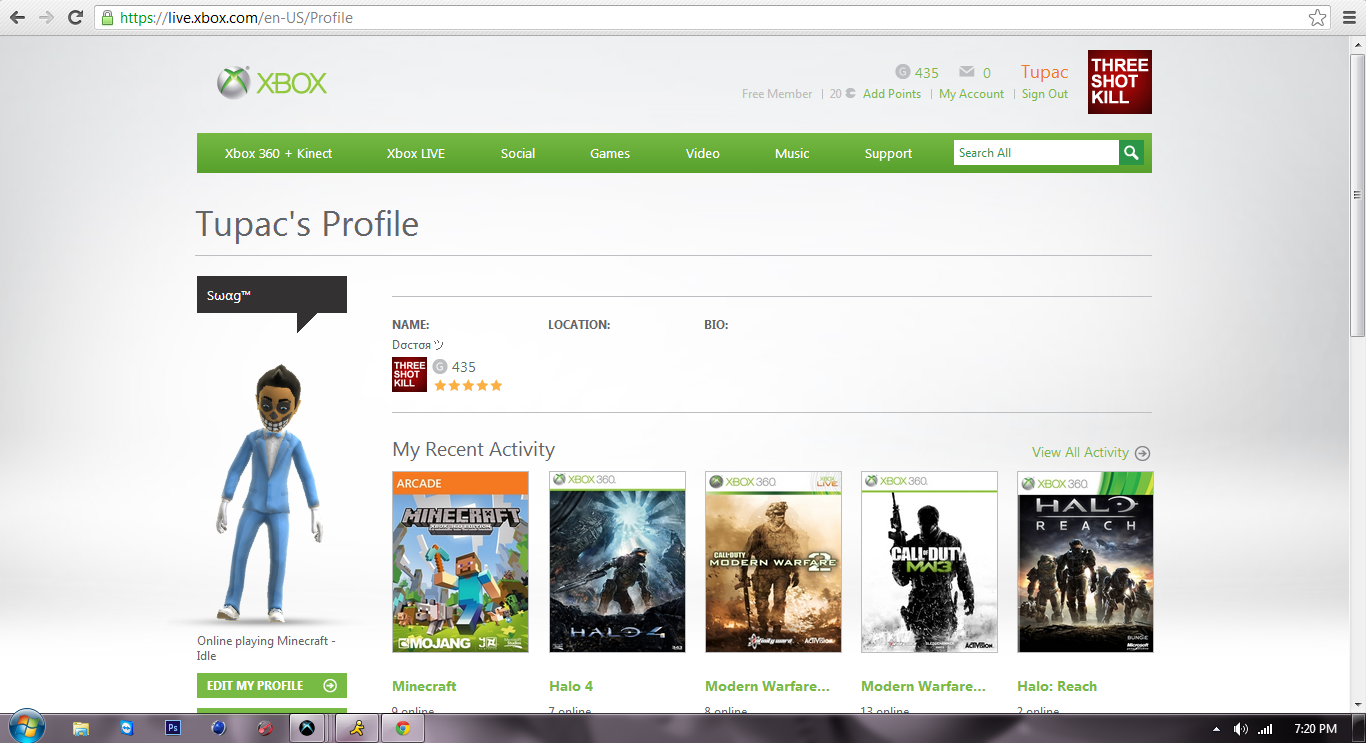Open Photoshop from the taskbar
This screenshot has width=1366, height=743.
click(x=172, y=728)
